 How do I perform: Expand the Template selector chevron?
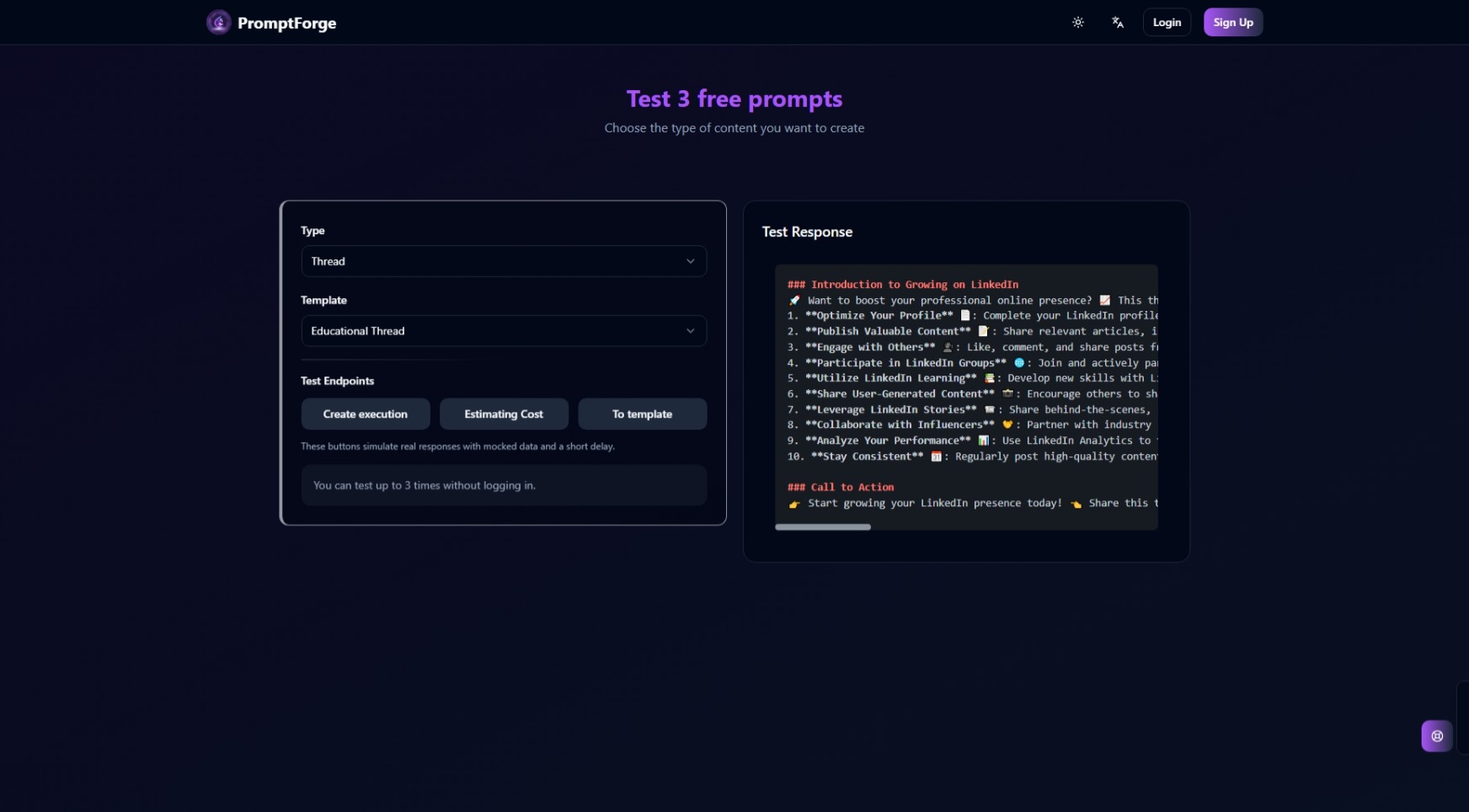point(690,330)
